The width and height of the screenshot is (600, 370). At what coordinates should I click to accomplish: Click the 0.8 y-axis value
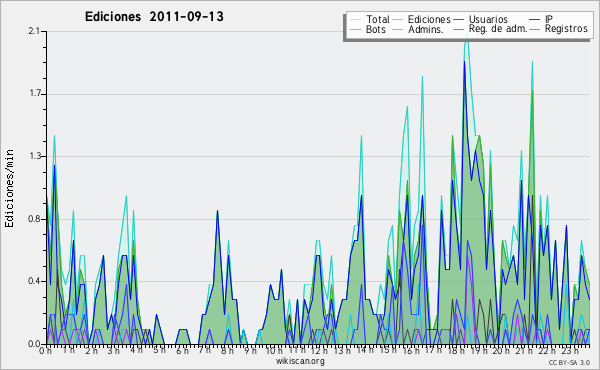34,219
